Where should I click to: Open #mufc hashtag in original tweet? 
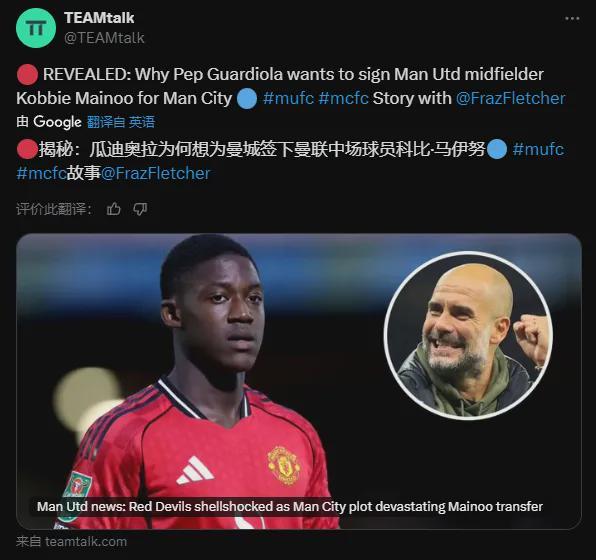pos(288,98)
